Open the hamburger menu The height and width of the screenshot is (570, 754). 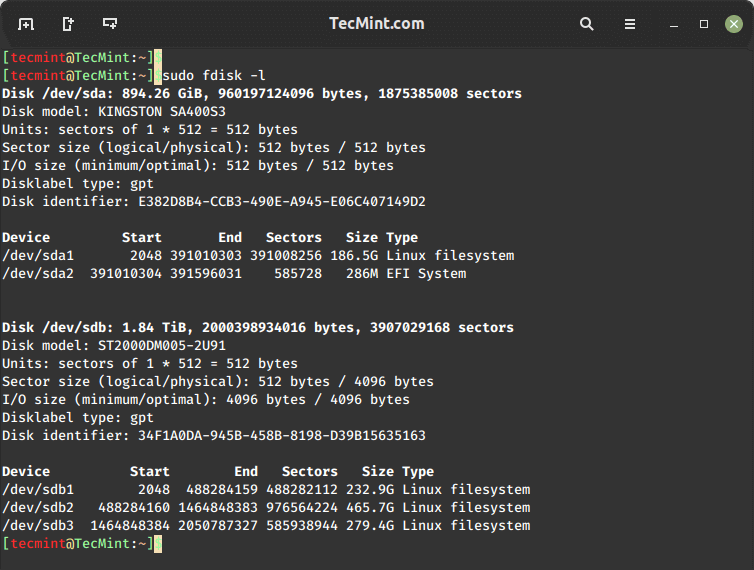630,23
